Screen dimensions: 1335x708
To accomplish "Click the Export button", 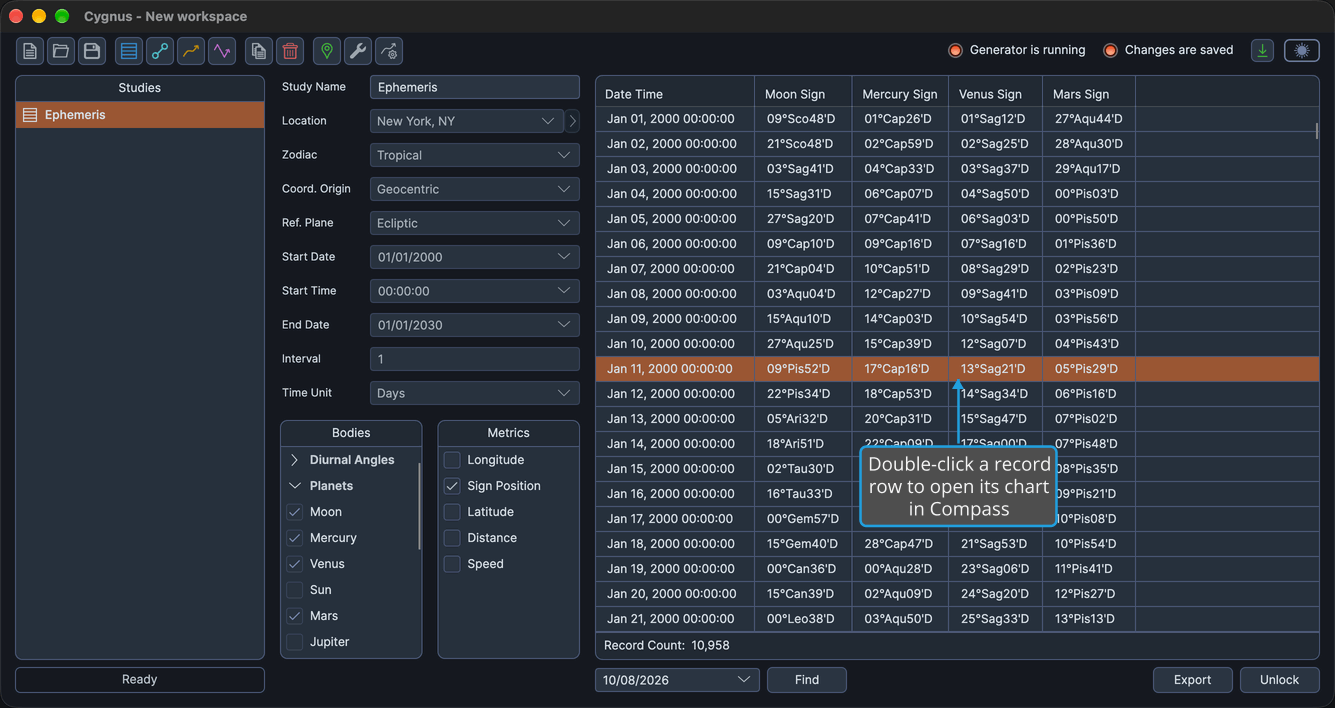I will click(1192, 680).
